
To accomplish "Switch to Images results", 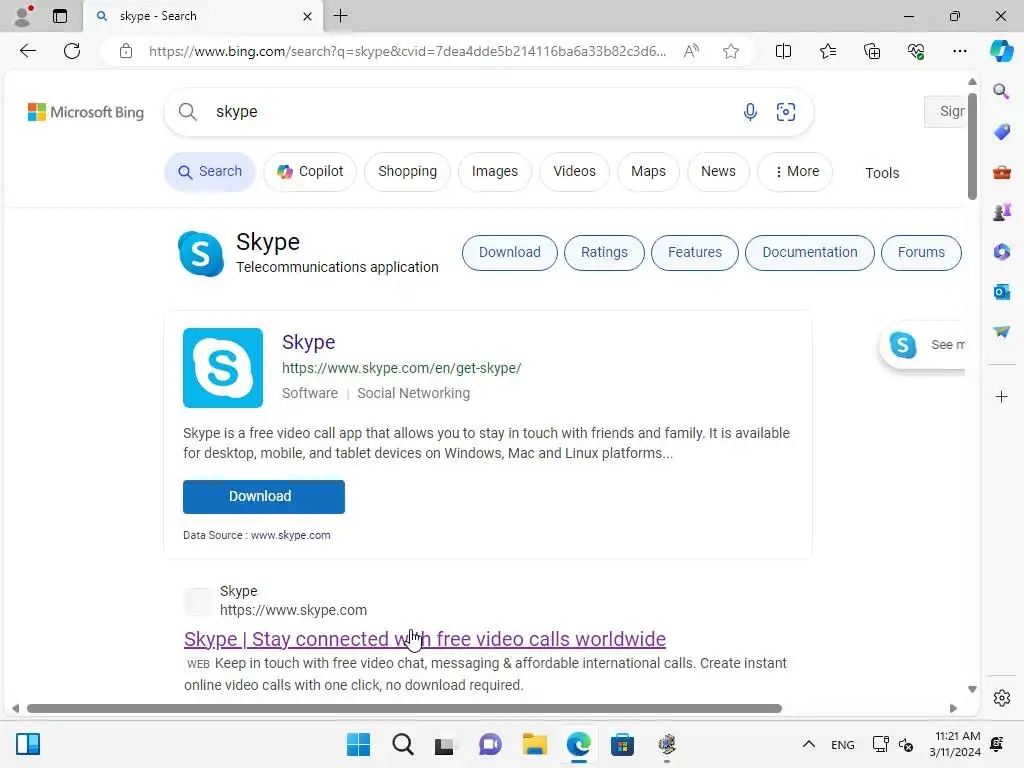I will 494,171.
